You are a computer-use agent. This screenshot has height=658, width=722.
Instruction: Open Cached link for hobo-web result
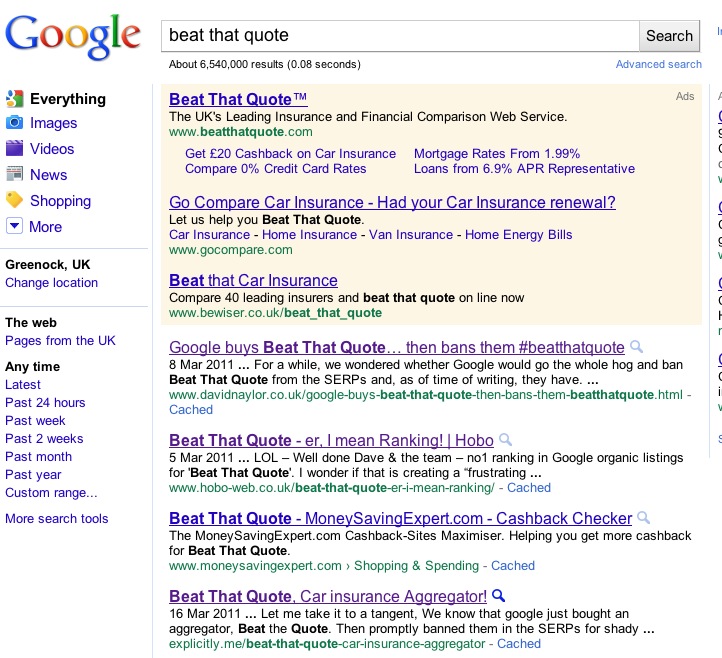[529, 488]
